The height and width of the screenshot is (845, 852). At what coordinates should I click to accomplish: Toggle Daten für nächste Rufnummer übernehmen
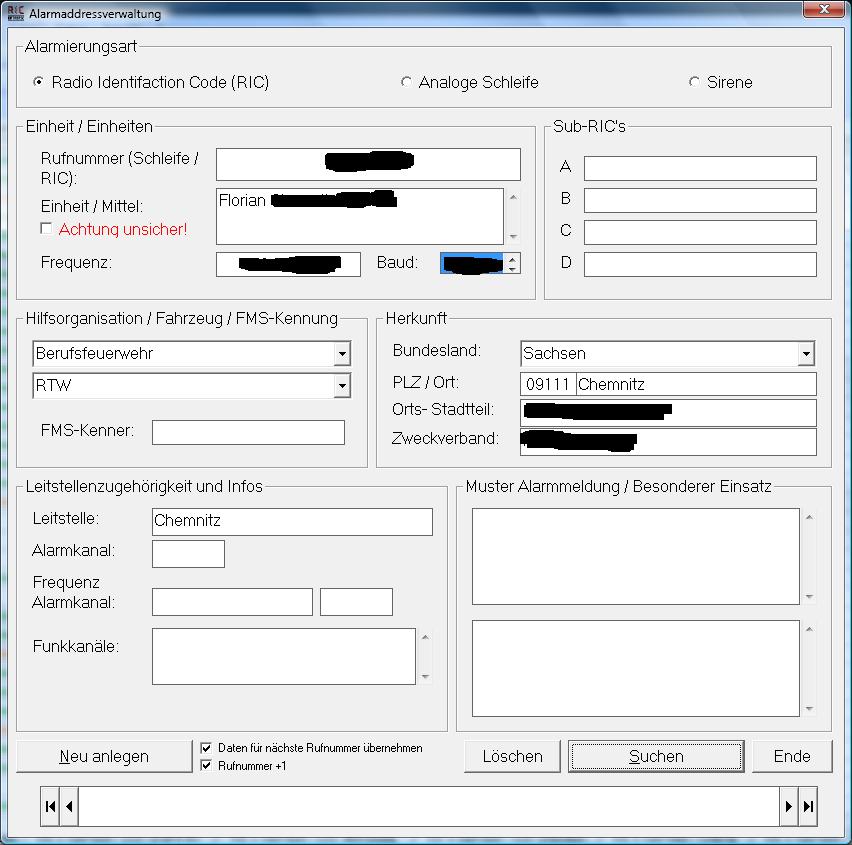(206, 748)
